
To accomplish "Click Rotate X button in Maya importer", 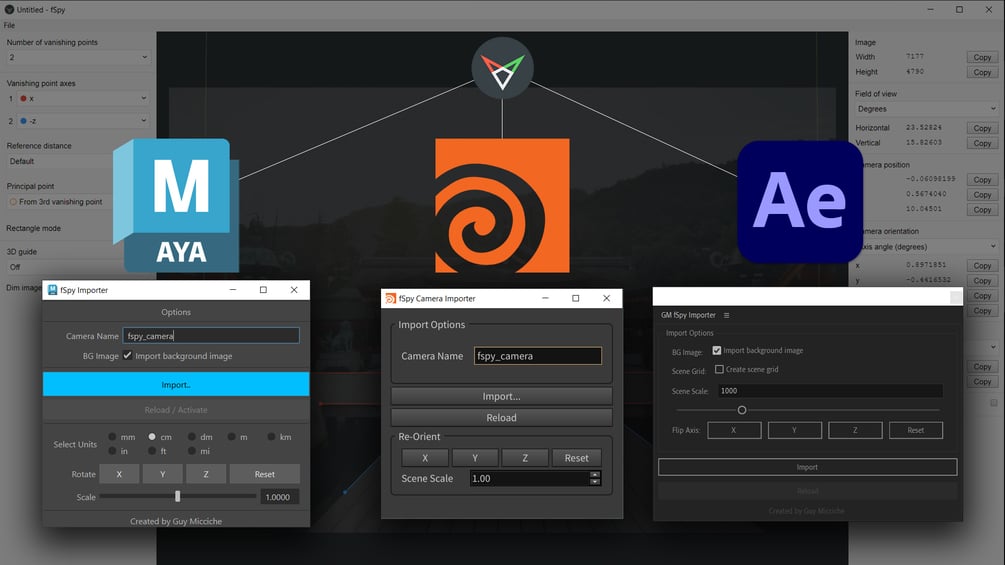I will coord(119,474).
